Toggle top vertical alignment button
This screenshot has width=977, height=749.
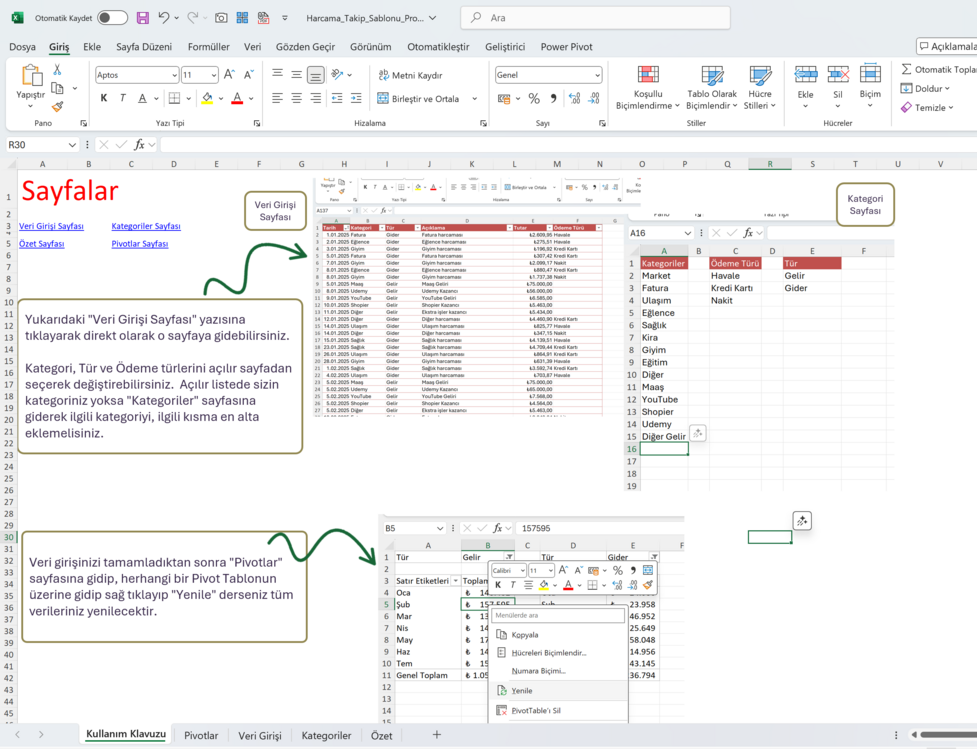point(277,75)
